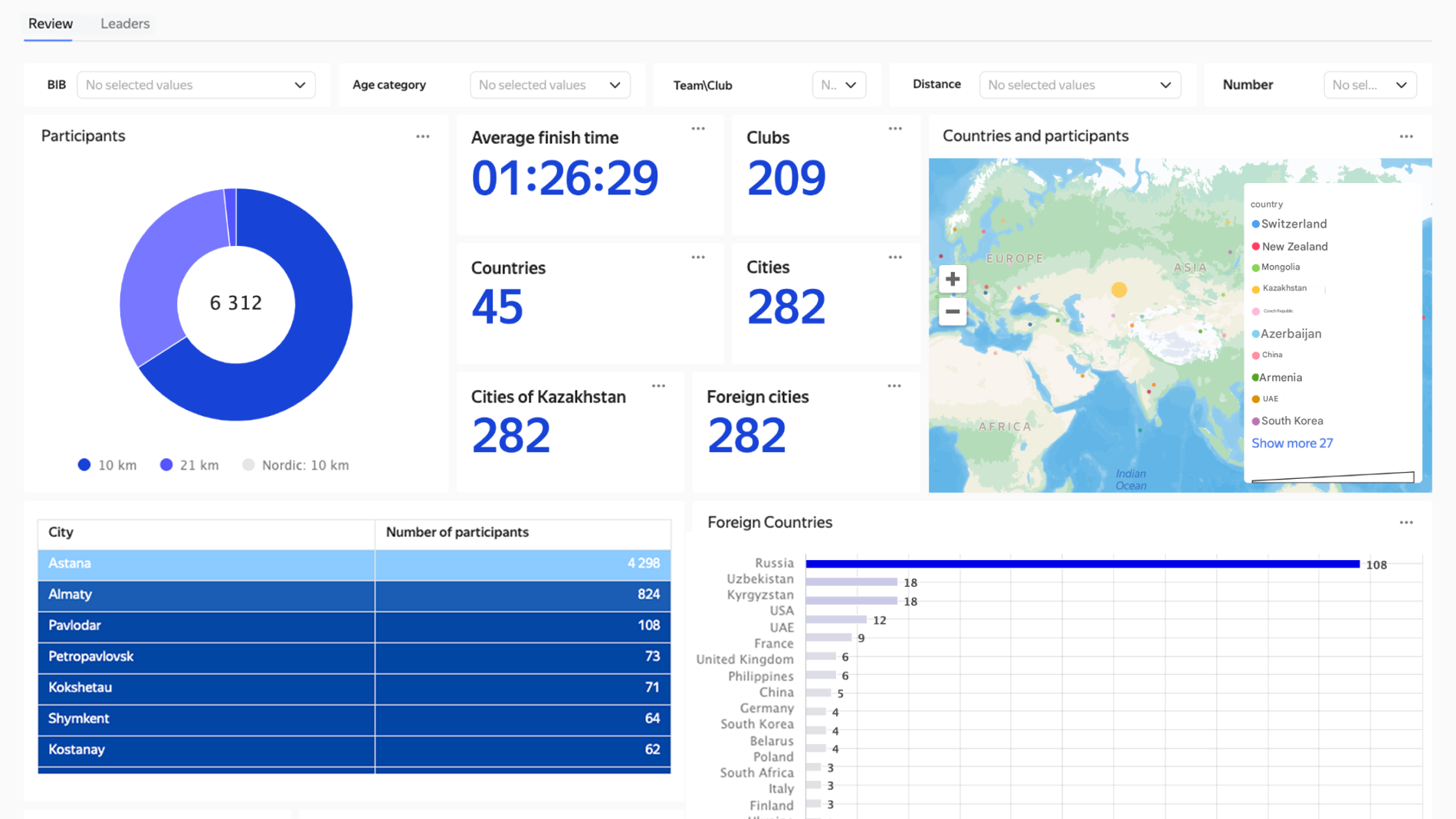Zoom in on the map
The width and height of the screenshot is (1456, 819).
(953, 279)
